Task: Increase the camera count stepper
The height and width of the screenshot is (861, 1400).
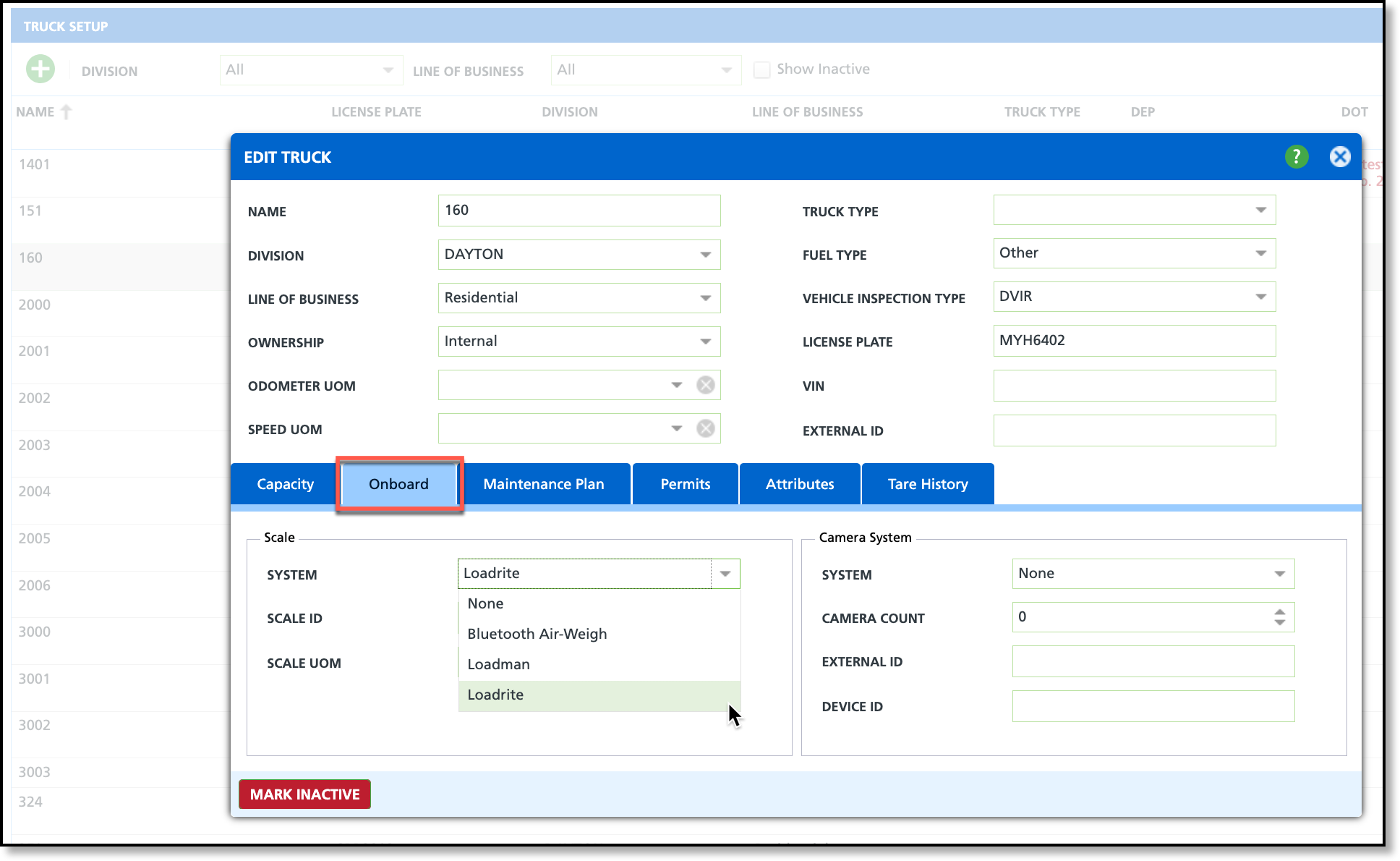Action: [x=1279, y=612]
